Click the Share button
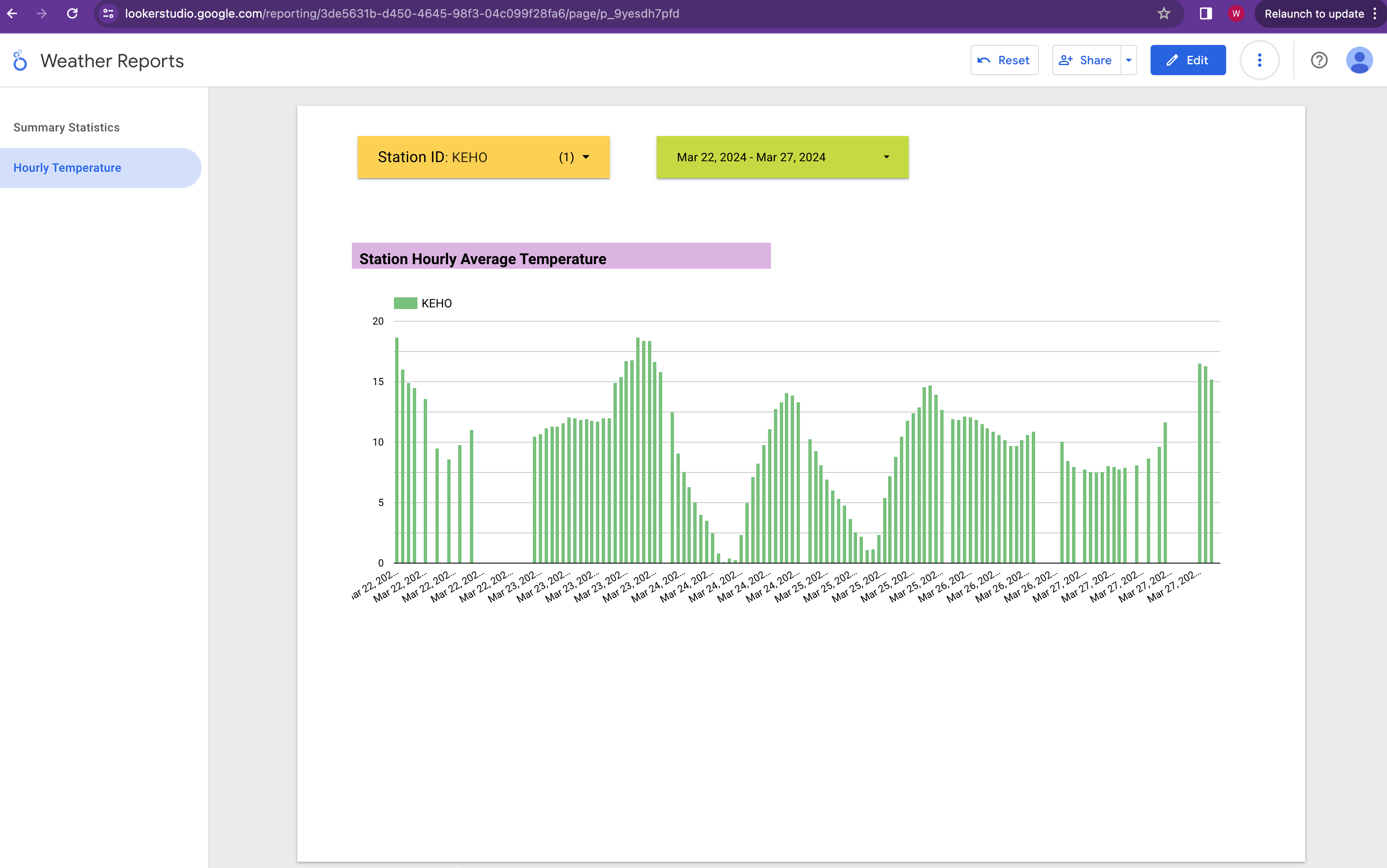This screenshot has width=1387, height=868. coord(1085,60)
